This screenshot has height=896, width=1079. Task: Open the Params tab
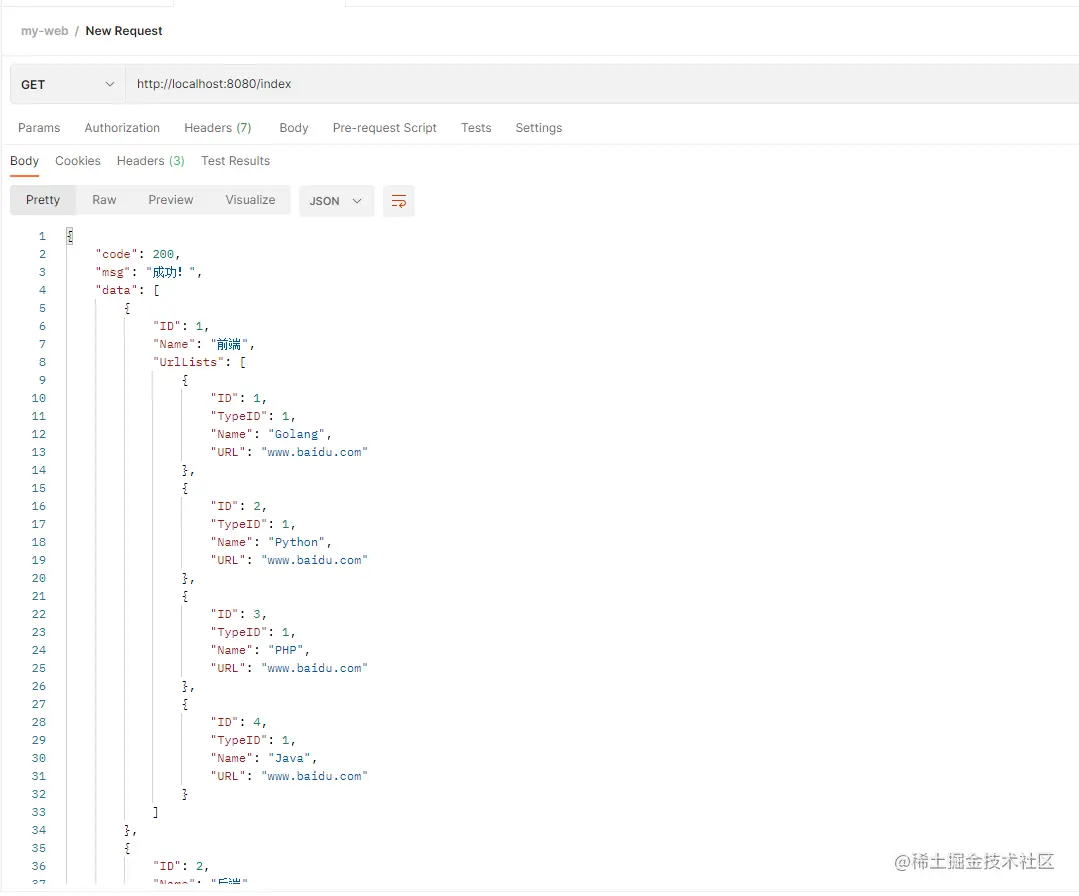(39, 128)
